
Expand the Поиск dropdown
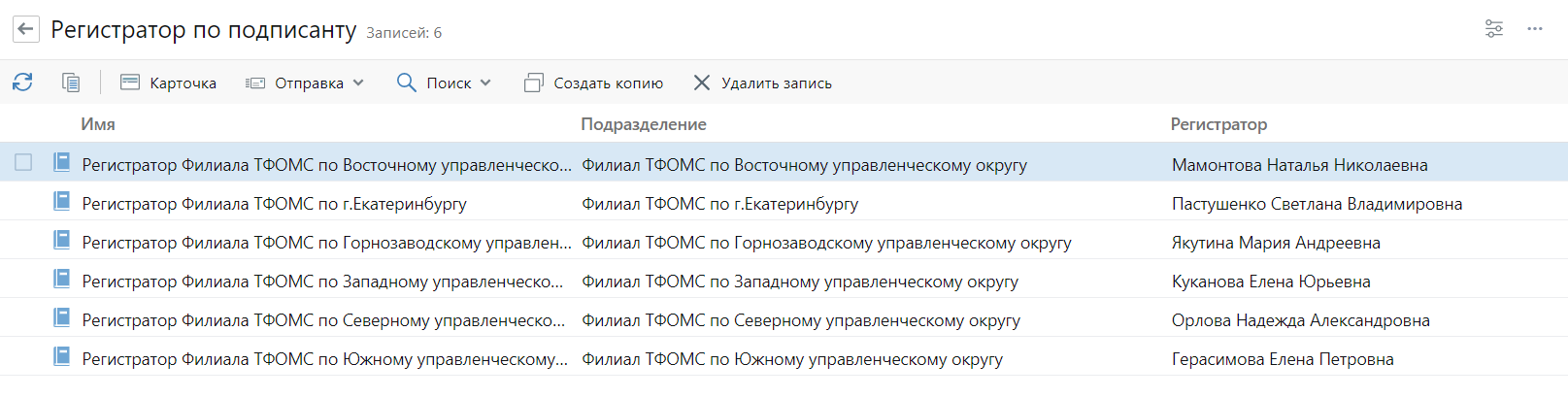[444, 83]
